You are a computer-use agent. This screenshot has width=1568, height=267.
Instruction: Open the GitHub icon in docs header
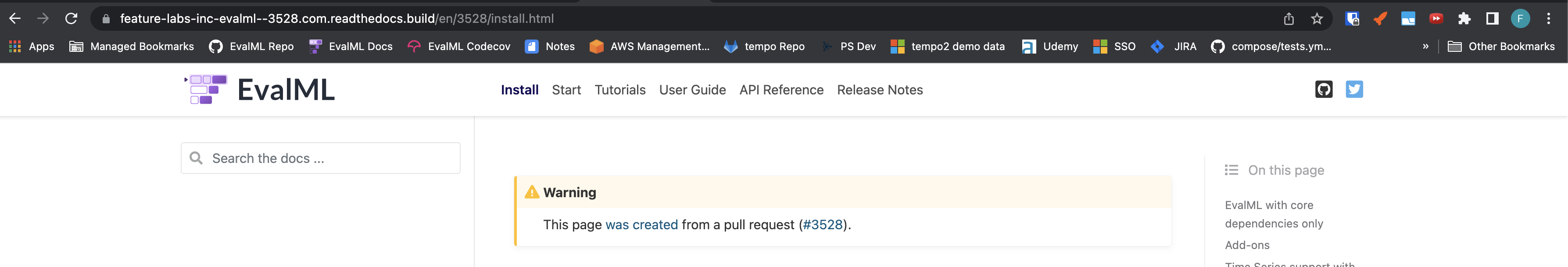pyautogui.click(x=1323, y=90)
